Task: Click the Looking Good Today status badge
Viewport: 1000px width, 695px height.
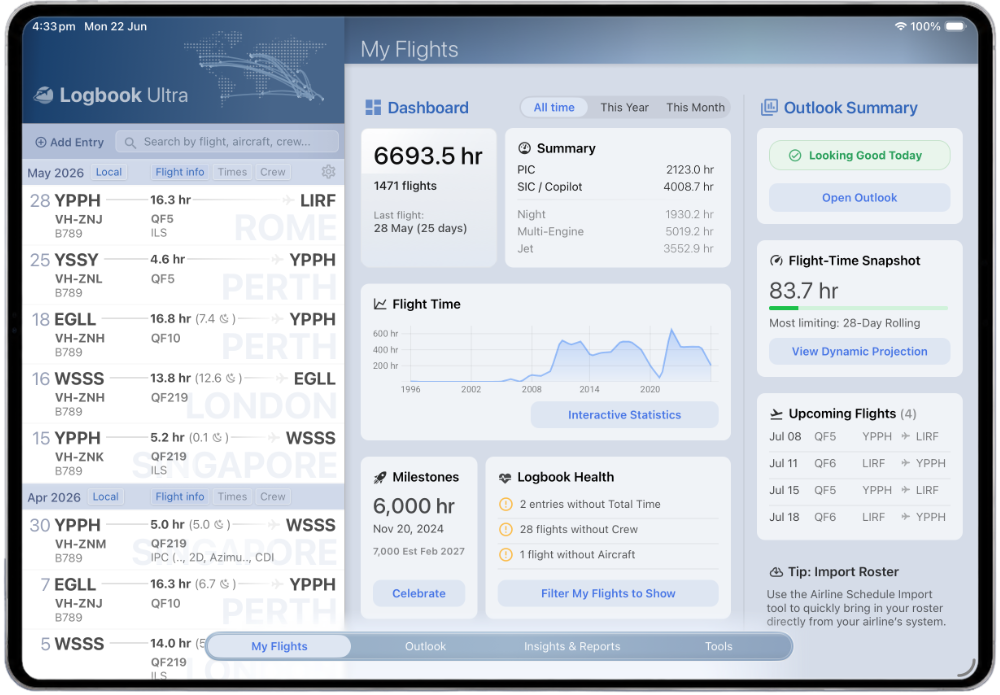Action: [x=859, y=156]
